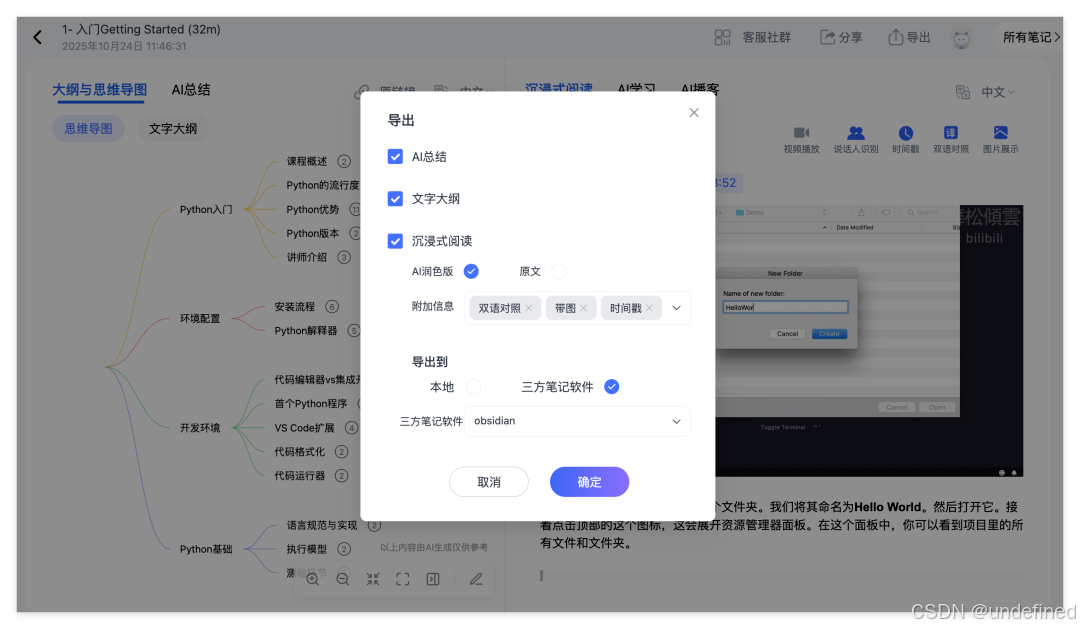Click the 取消 button

[489, 482]
